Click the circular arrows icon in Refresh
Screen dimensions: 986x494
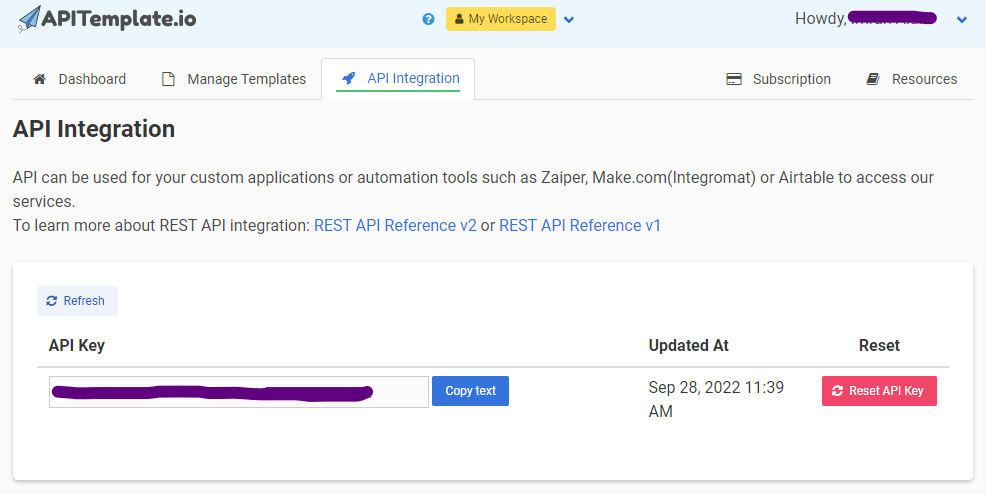pos(52,301)
